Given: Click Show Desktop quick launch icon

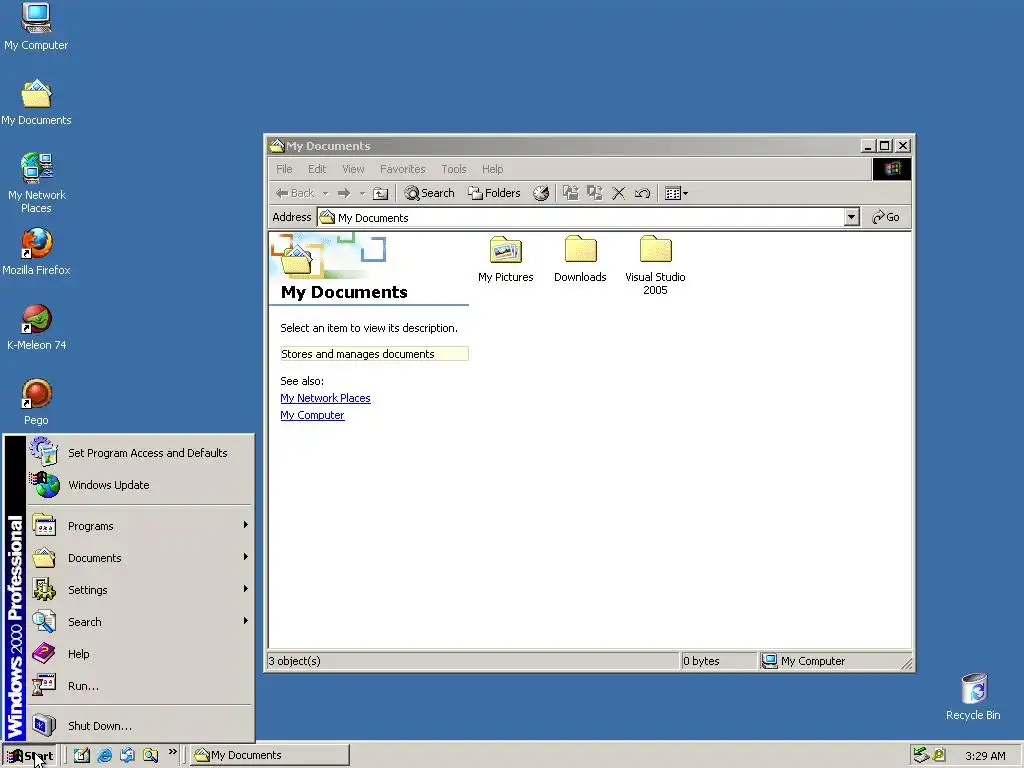Looking at the screenshot, I should pyautogui.click(x=82, y=755).
